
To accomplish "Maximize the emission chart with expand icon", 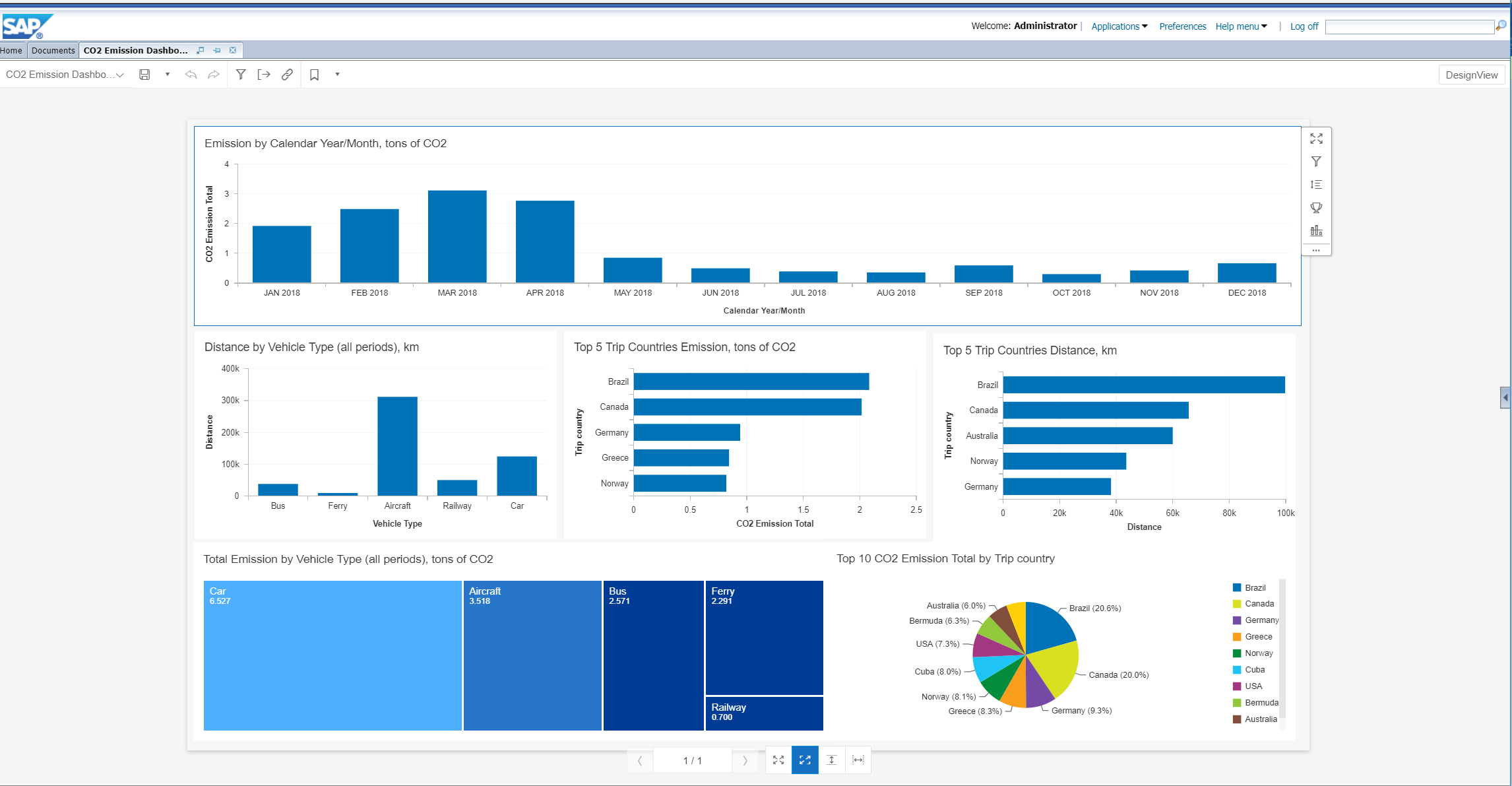I will 1316,139.
